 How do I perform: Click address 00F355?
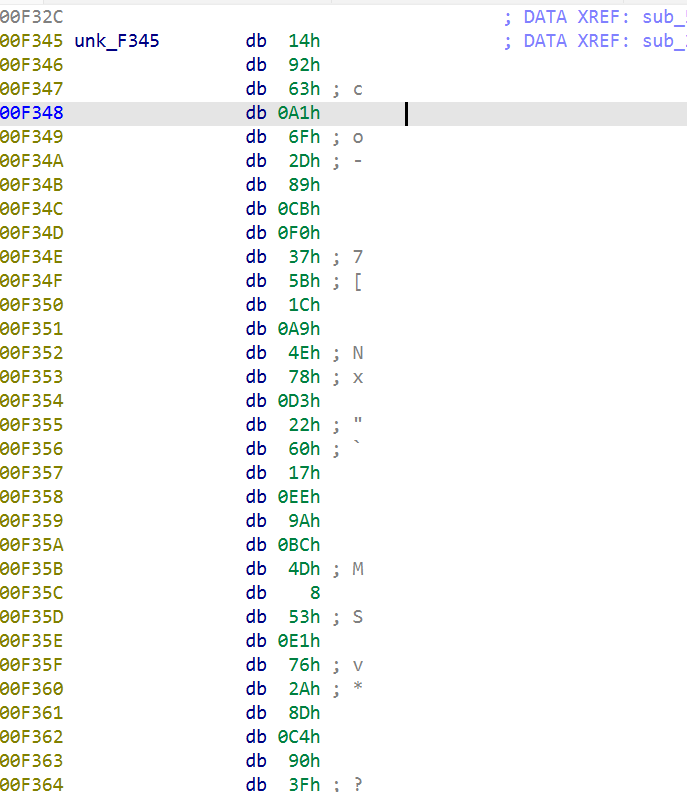31,425
